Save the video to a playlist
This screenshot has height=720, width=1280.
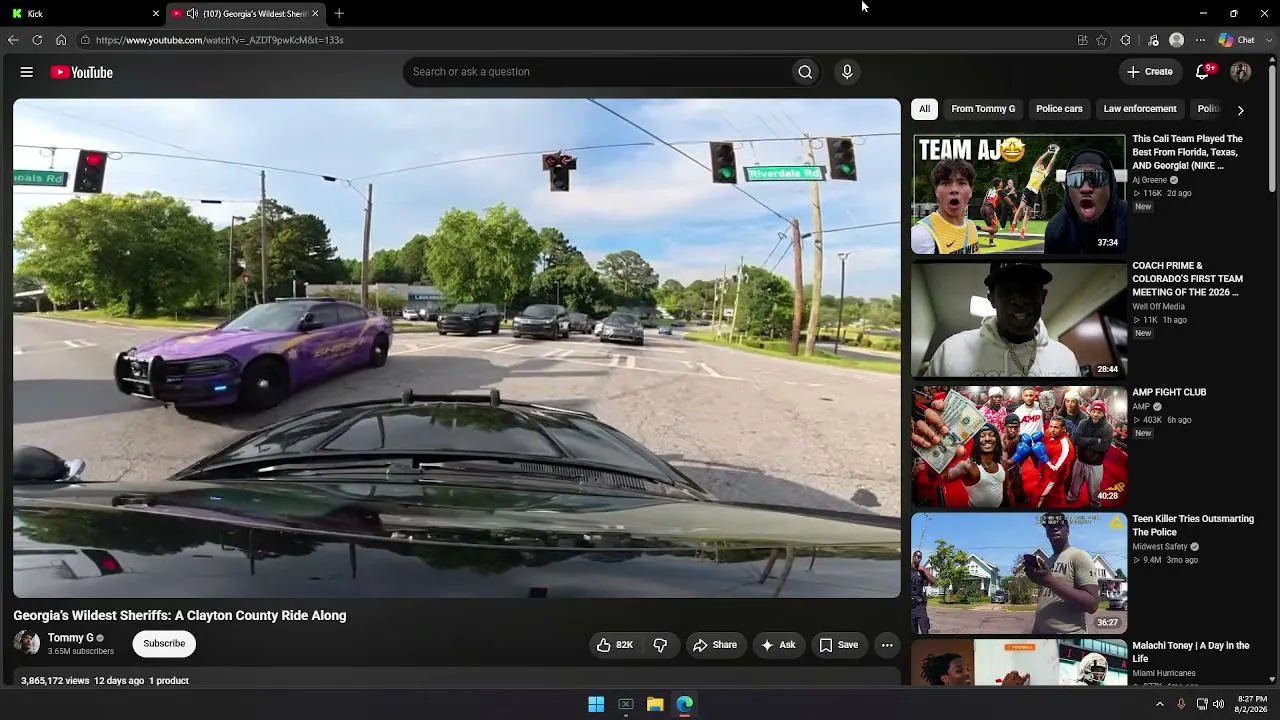[838, 645]
